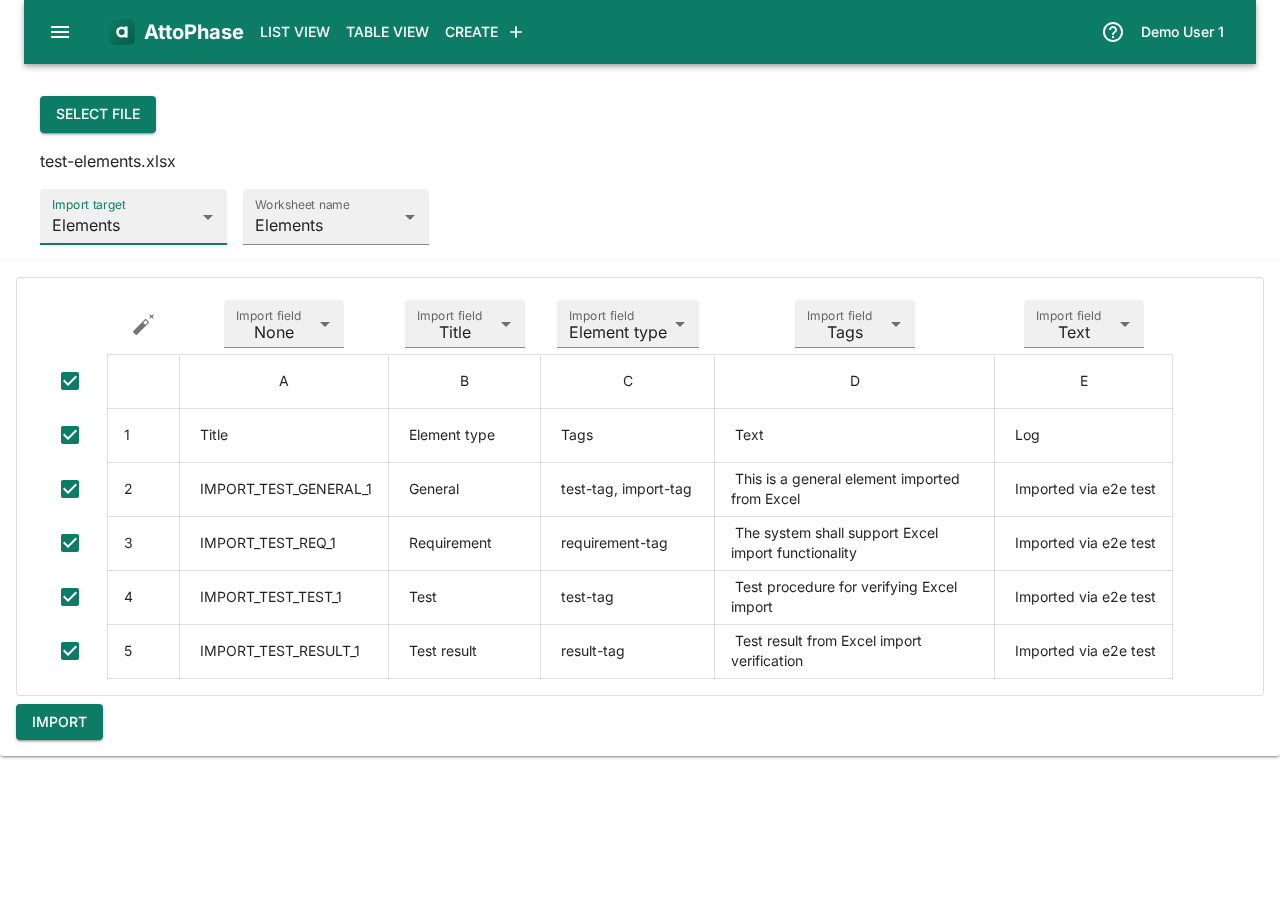Uncheck row 1 header row checkbox
The image size is (1280, 900).
pos(69,435)
